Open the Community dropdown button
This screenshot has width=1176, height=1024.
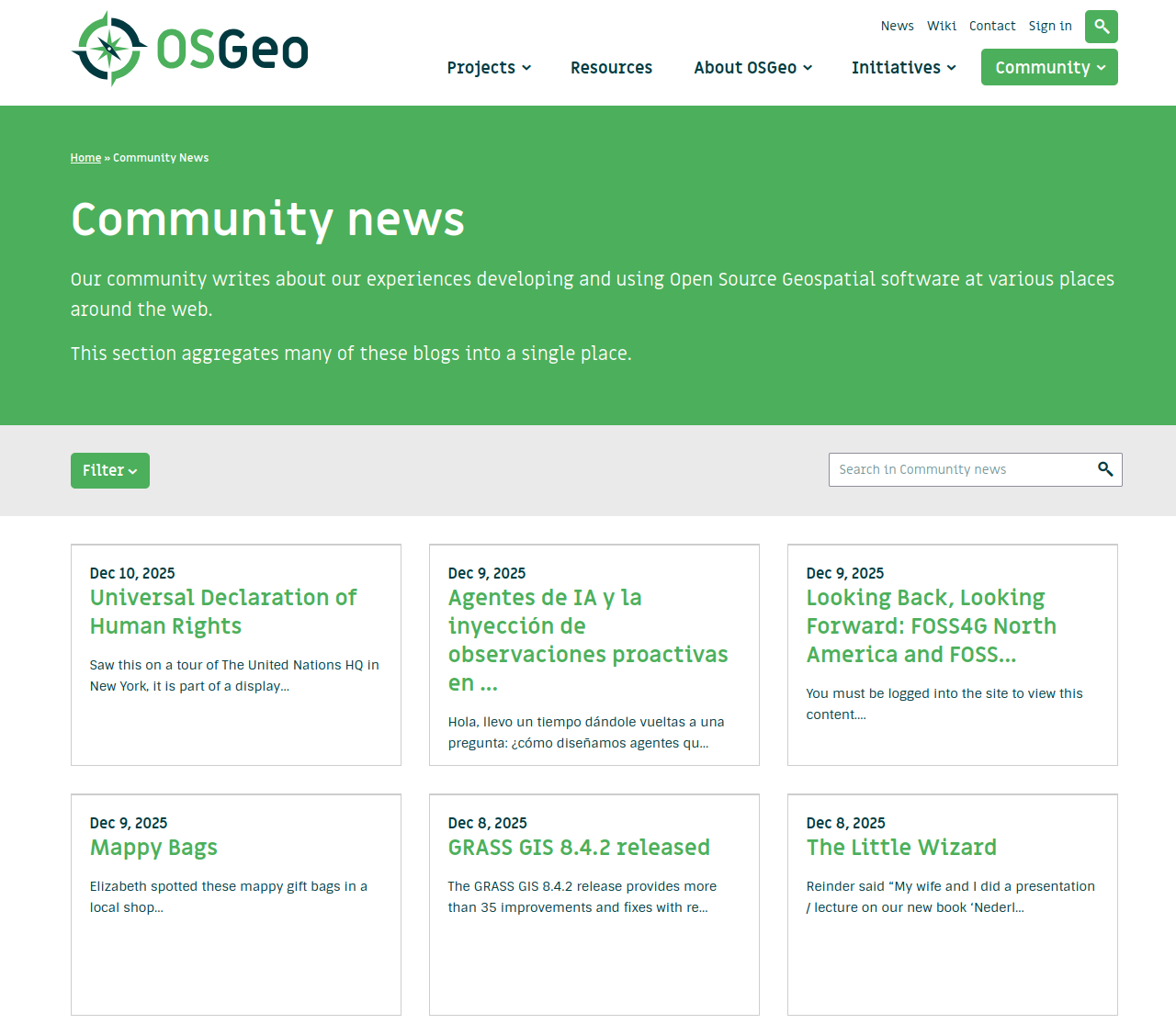click(1049, 68)
